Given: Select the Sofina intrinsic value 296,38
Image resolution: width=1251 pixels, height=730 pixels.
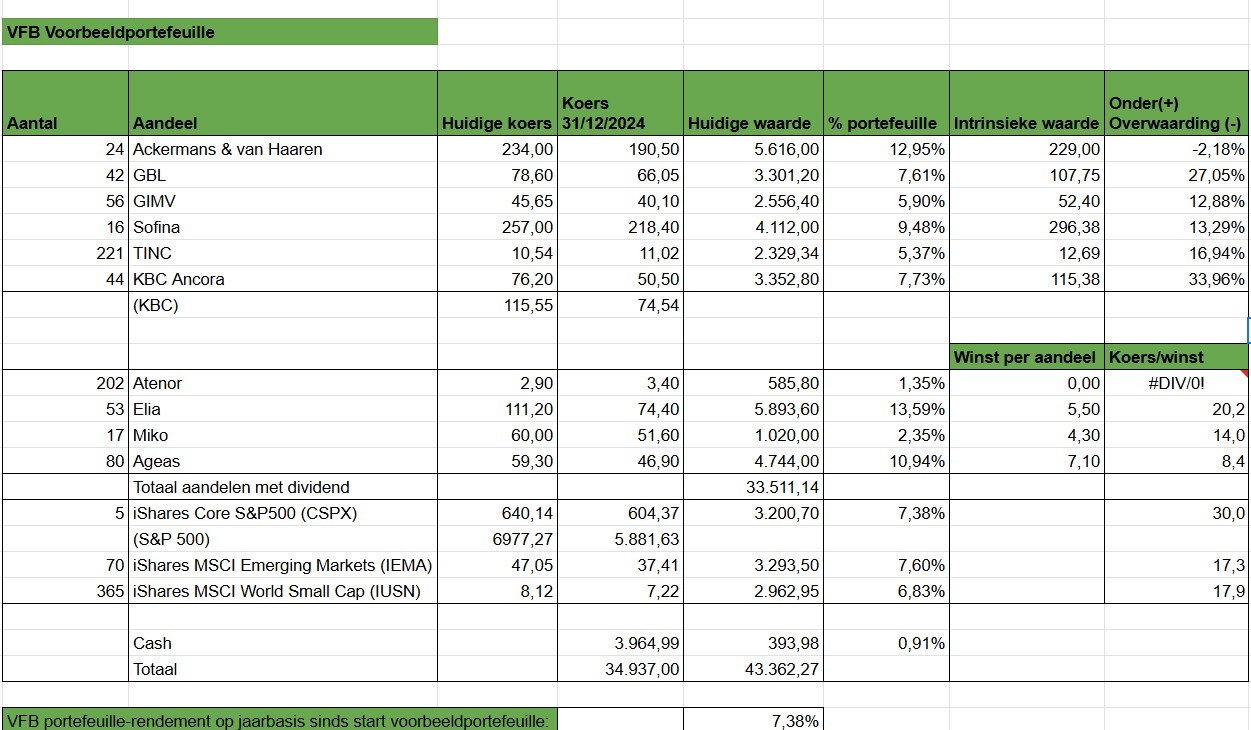Looking at the screenshot, I should coord(1026,227).
